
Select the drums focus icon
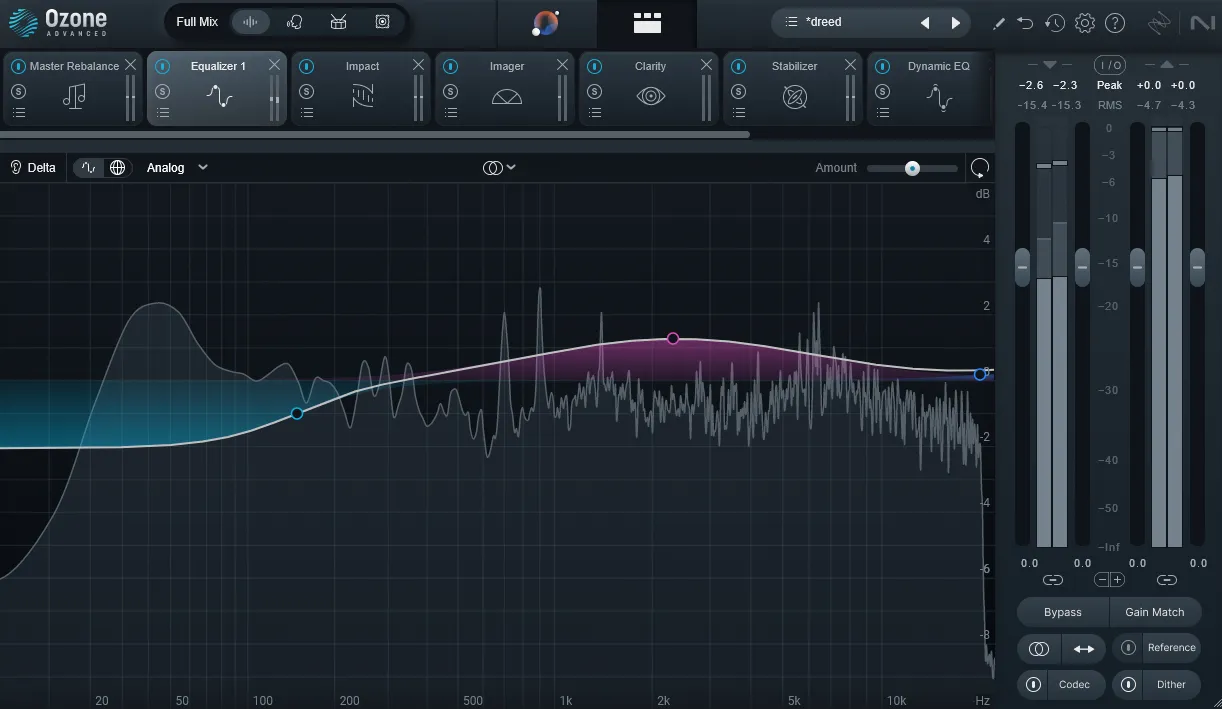point(338,22)
